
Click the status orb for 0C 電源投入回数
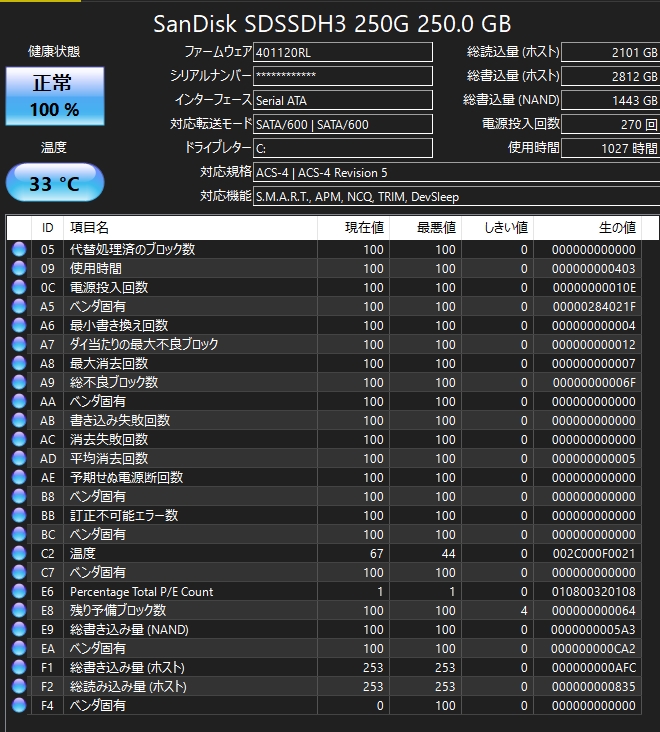pyautogui.click(x=19, y=287)
